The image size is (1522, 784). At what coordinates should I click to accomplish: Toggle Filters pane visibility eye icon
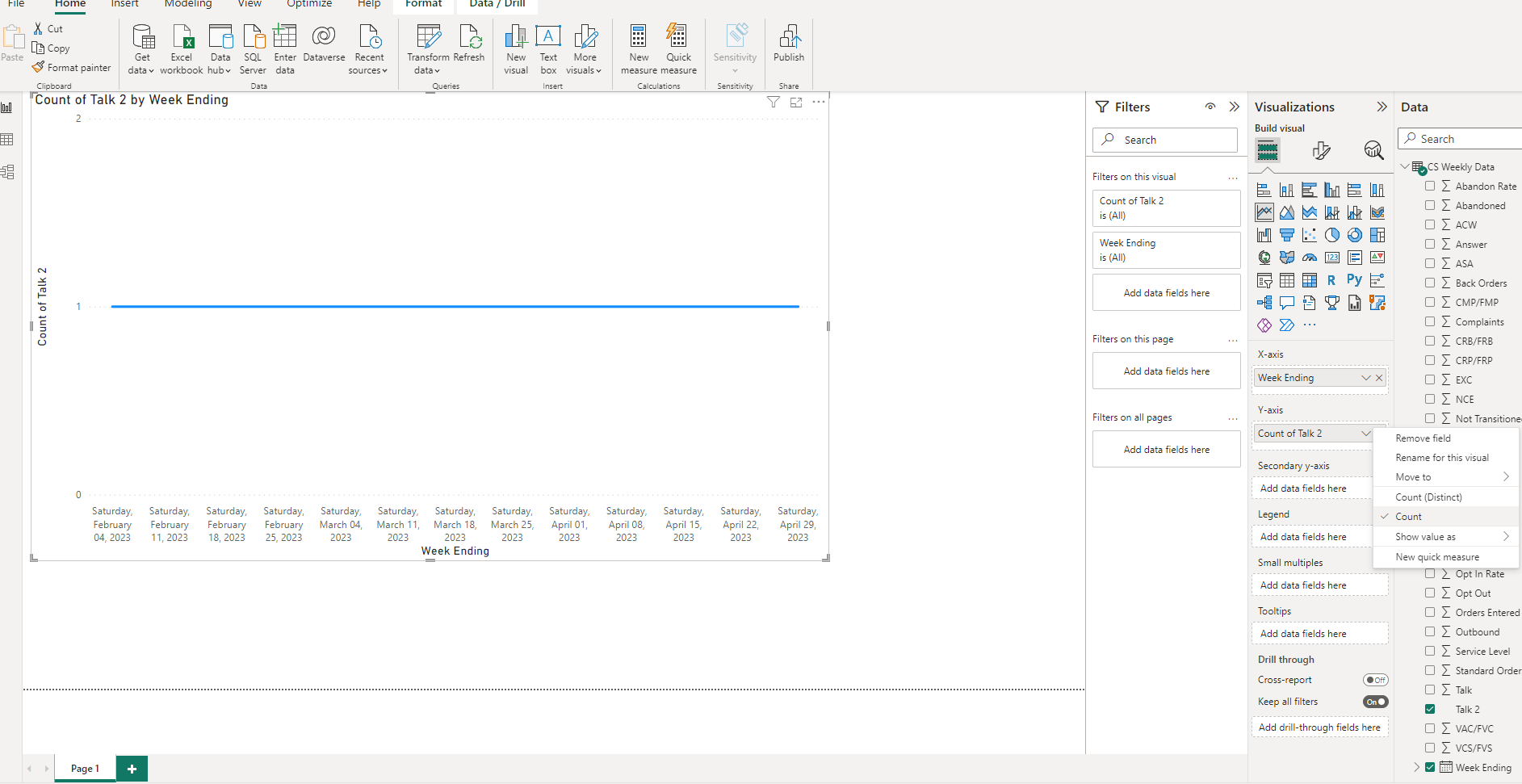[x=1210, y=107]
